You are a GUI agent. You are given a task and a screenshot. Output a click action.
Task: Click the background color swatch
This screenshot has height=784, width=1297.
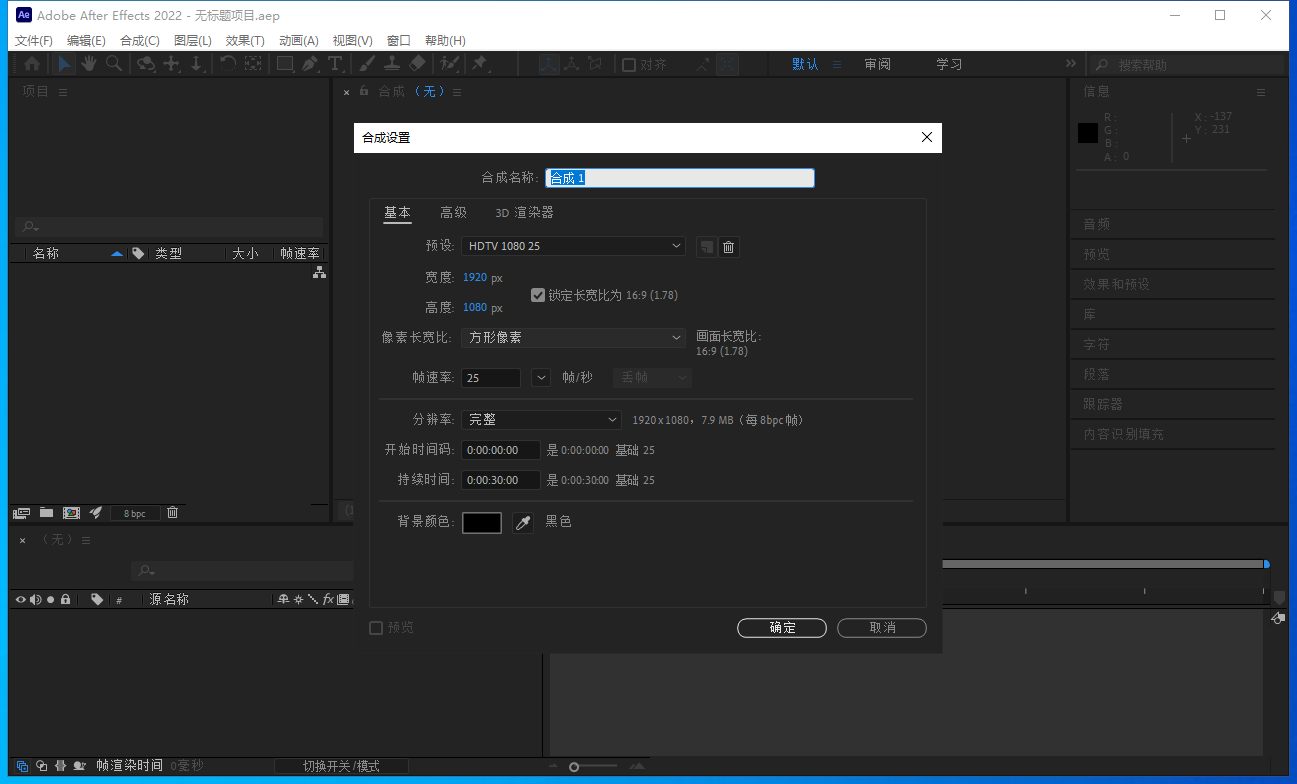[x=481, y=522]
